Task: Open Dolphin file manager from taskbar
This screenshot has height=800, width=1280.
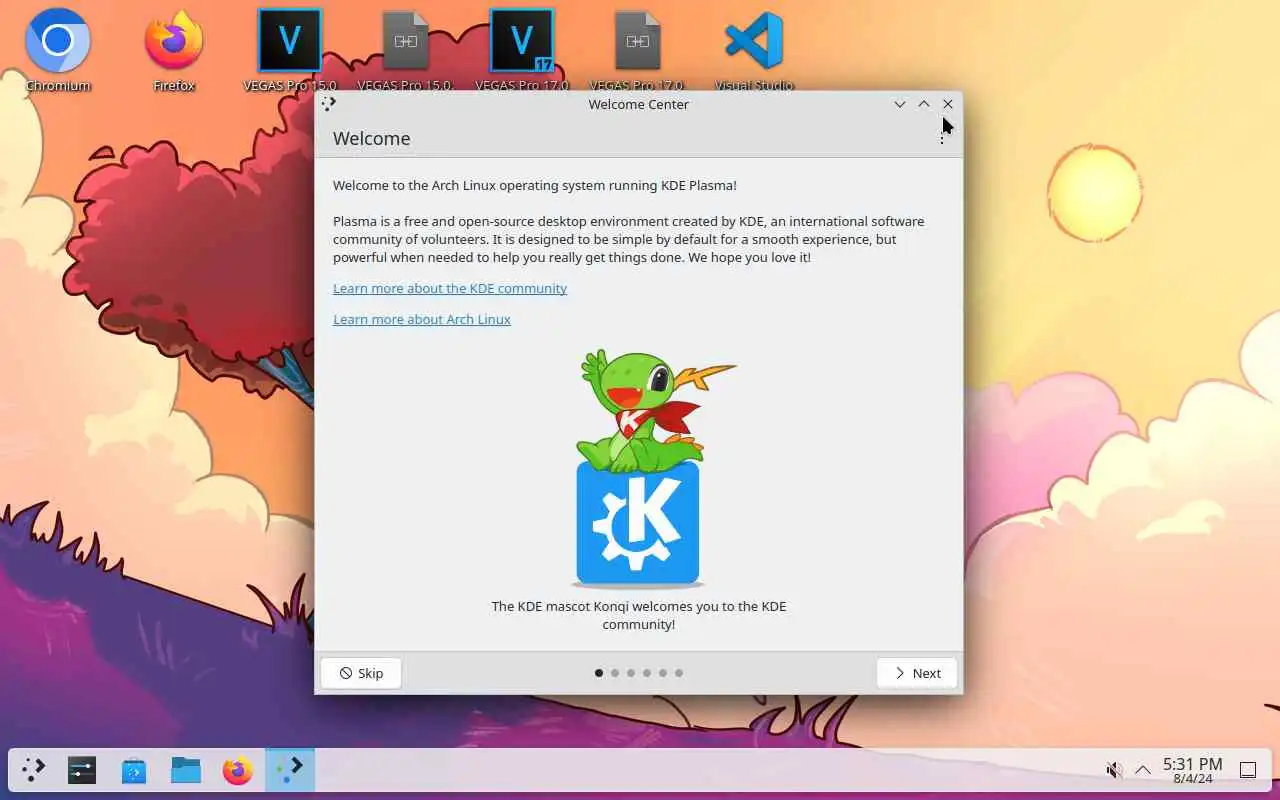Action: pyautogui.click(x=186, y=770)
